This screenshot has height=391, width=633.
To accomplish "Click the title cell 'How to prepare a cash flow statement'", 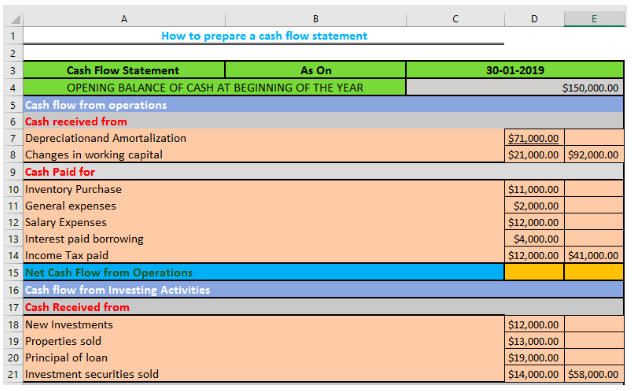I will (x=264, y=36).
